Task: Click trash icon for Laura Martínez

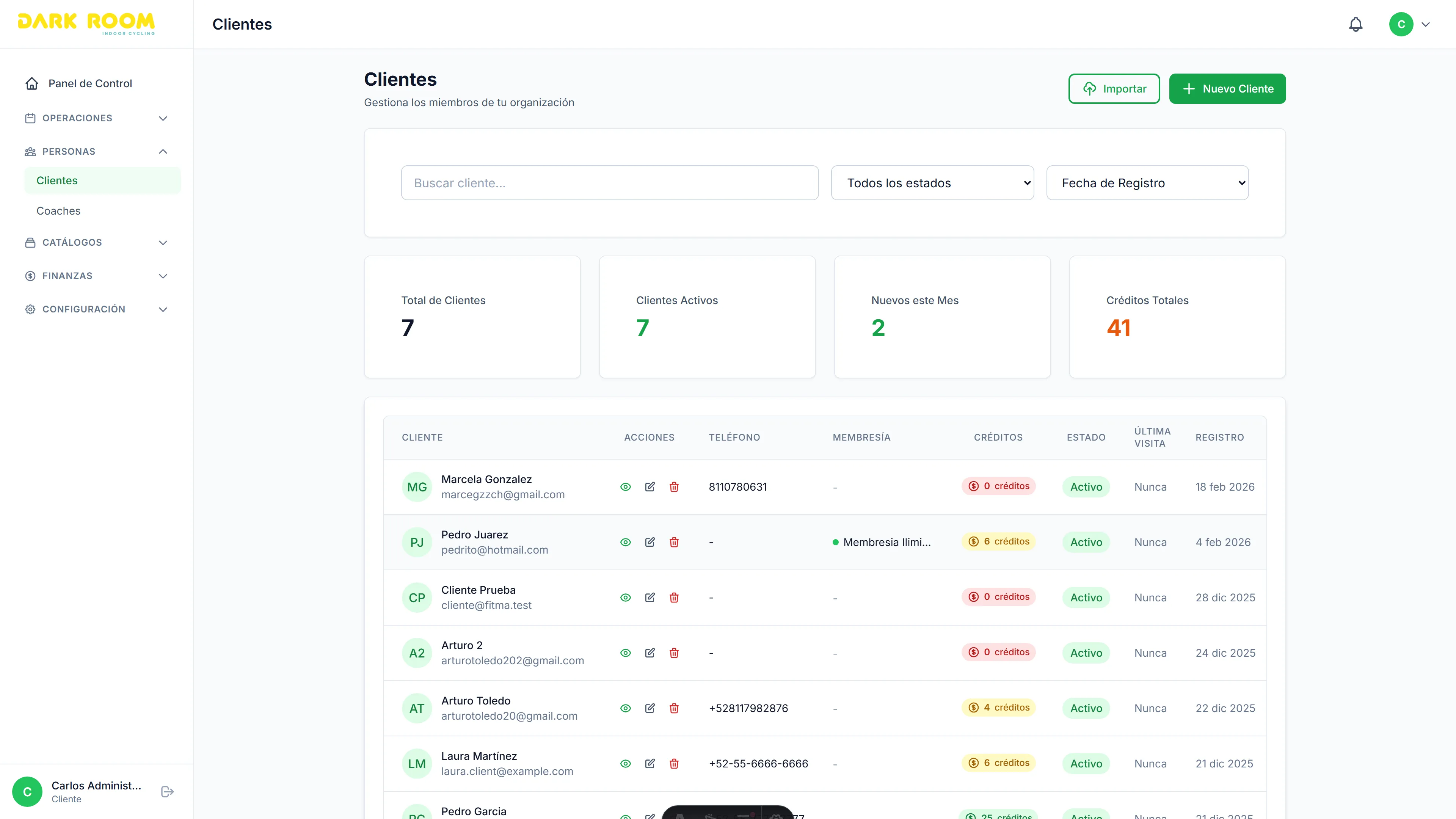Action: [674, 764]
